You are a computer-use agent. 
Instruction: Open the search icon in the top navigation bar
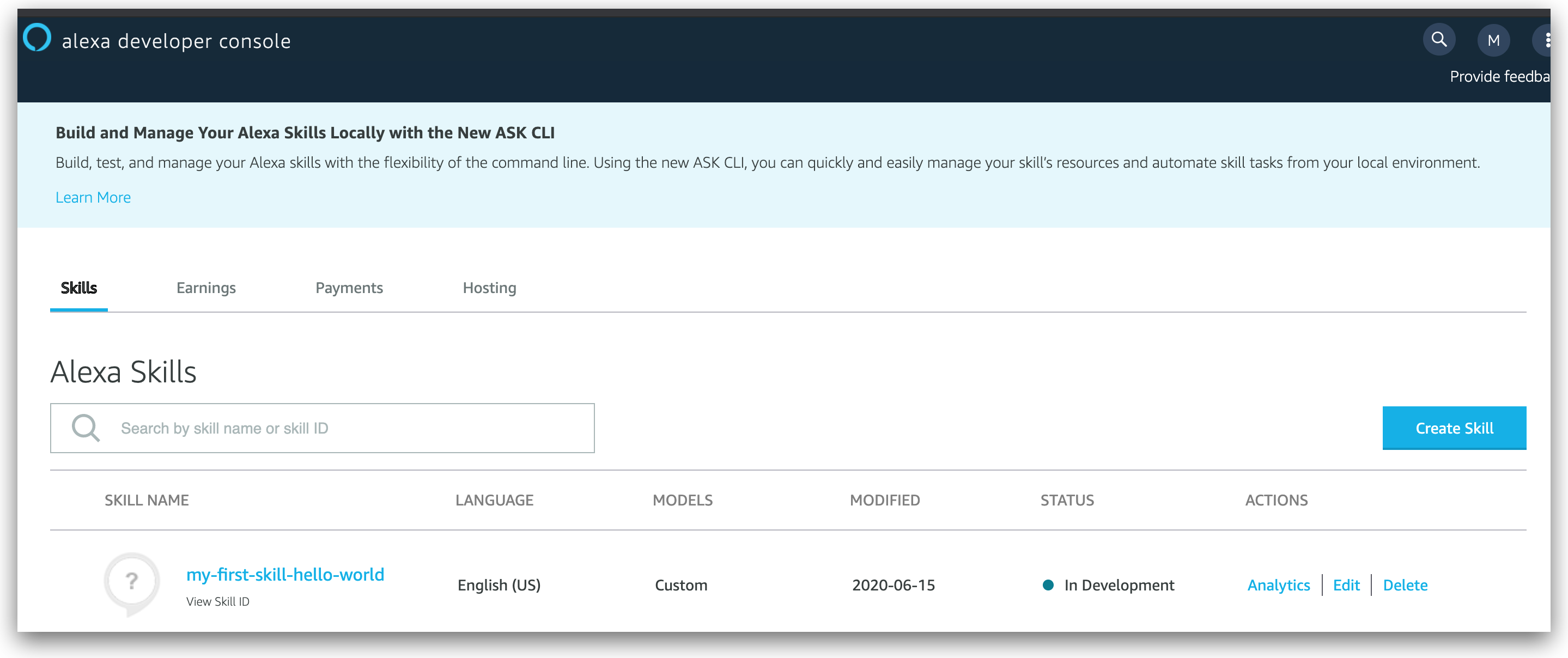click(x=1439, y=40)
